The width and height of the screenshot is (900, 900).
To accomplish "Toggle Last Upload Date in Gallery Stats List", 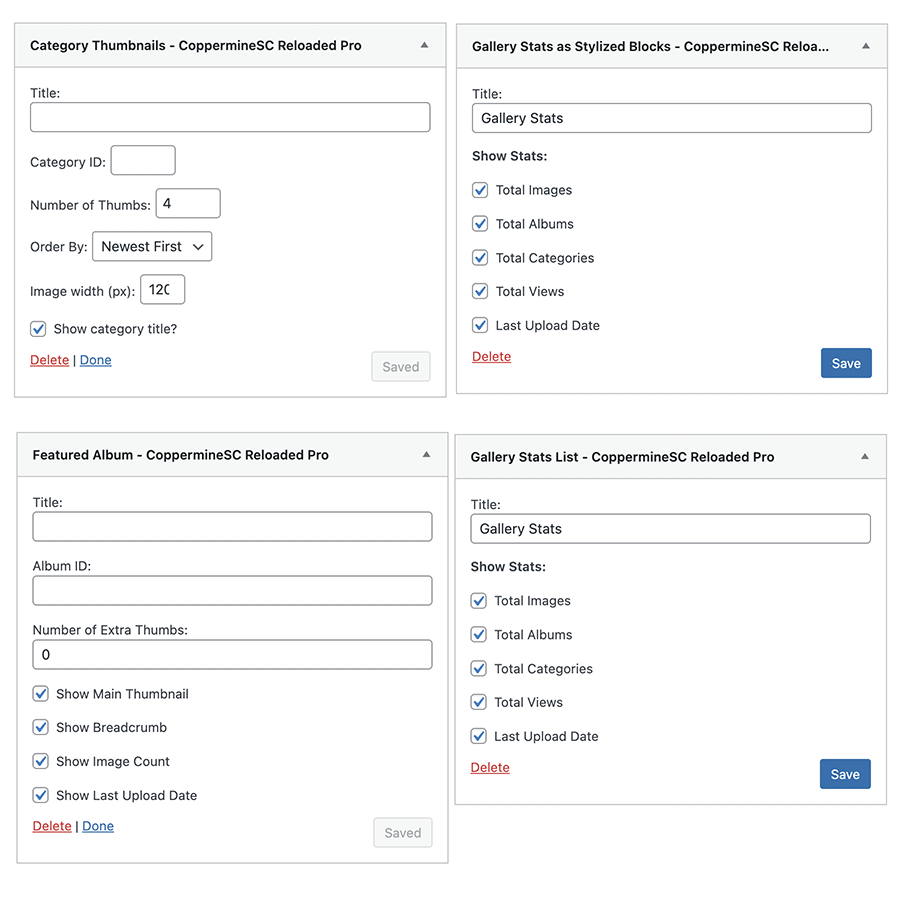I will [x=479, y=736].
